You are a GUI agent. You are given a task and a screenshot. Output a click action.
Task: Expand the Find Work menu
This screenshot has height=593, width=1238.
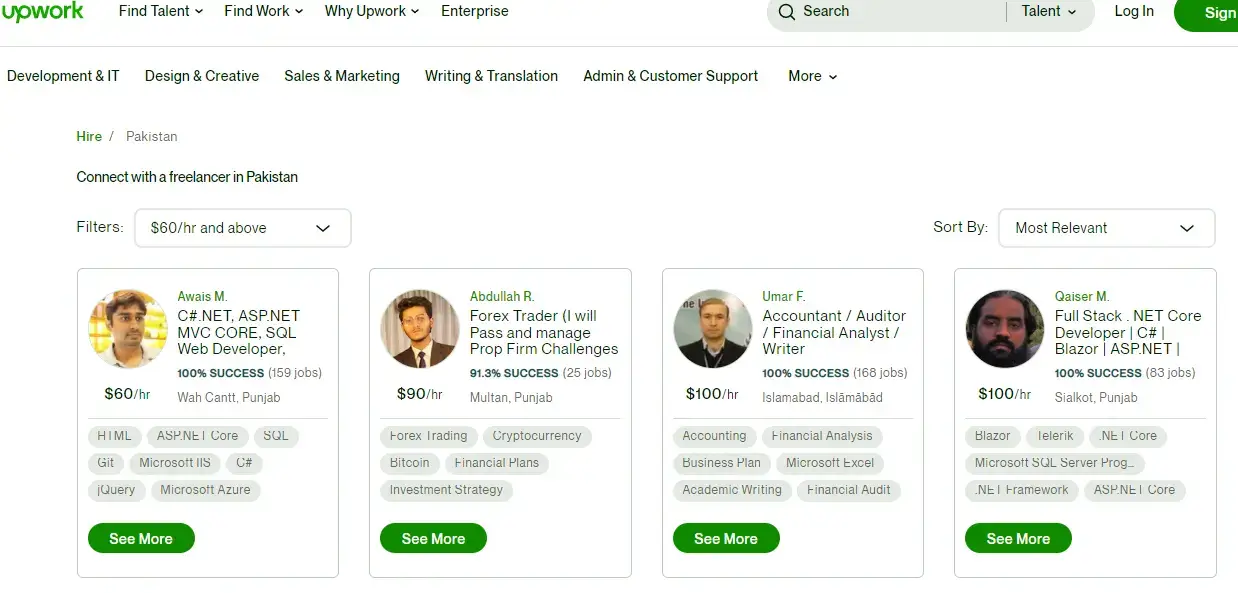click(x=264, y=11)
